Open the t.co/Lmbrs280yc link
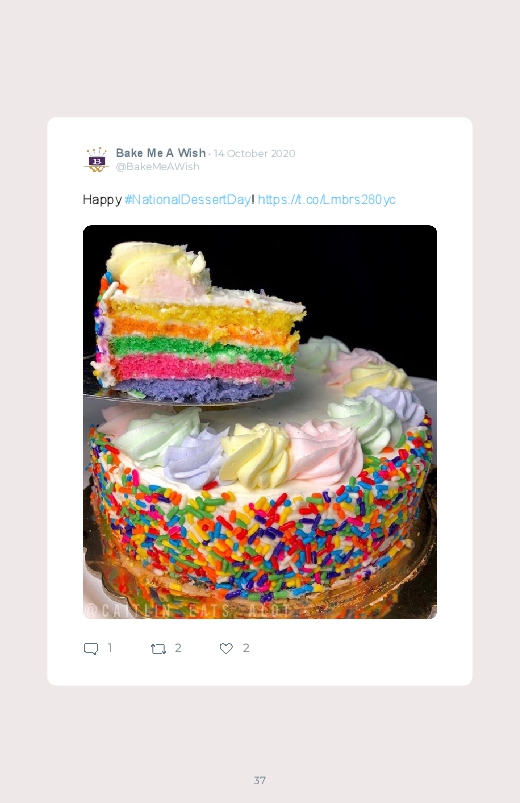The image size is (520, 803). (x=326, y=199)
